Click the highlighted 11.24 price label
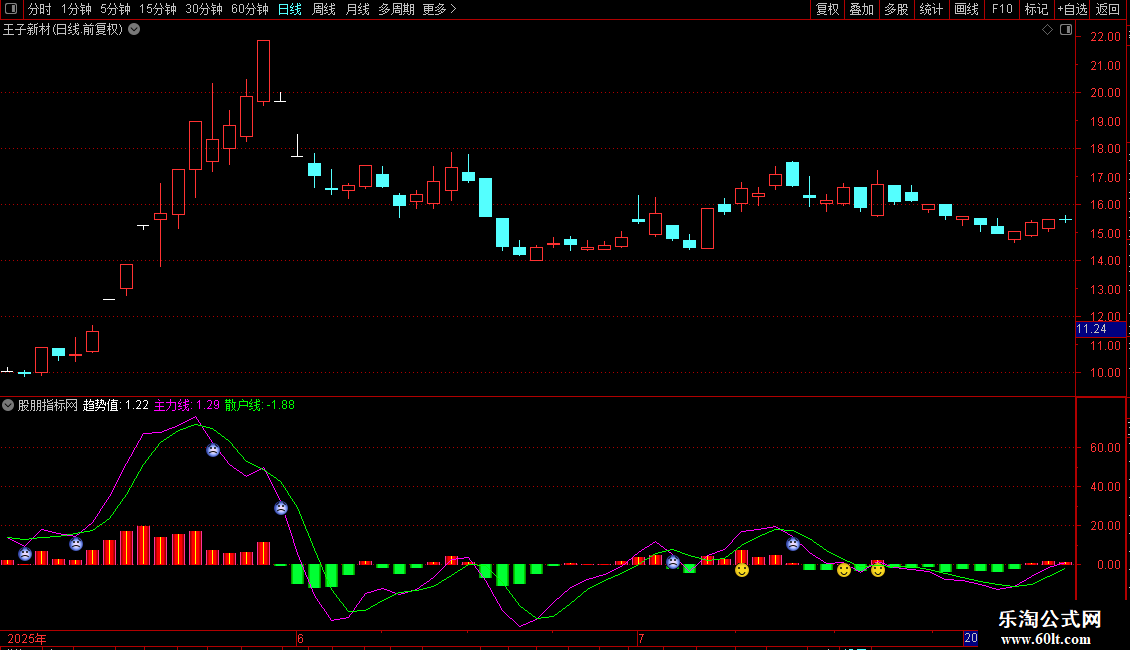The width and height of the screenshot is (1130, 650). [1100, 329]
